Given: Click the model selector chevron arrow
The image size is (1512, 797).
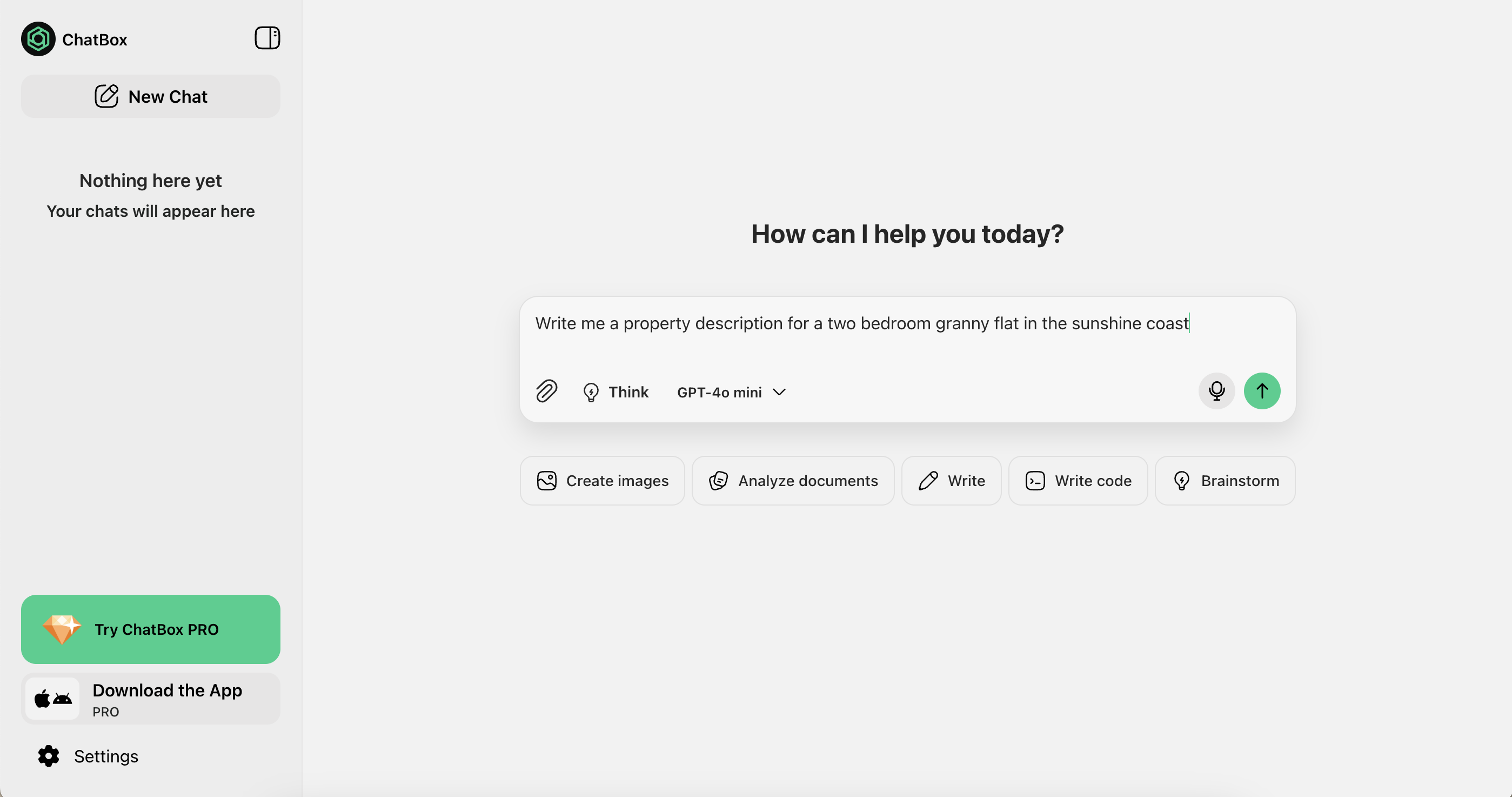Looking at the screenshot, I should [779, 392].
